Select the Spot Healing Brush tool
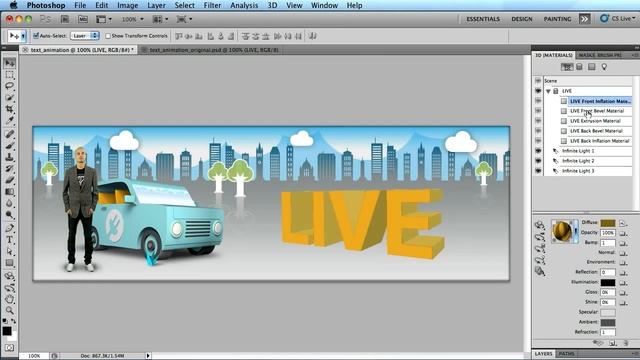The width and height of the screenshot is (640, 360). tap(9, 134)
